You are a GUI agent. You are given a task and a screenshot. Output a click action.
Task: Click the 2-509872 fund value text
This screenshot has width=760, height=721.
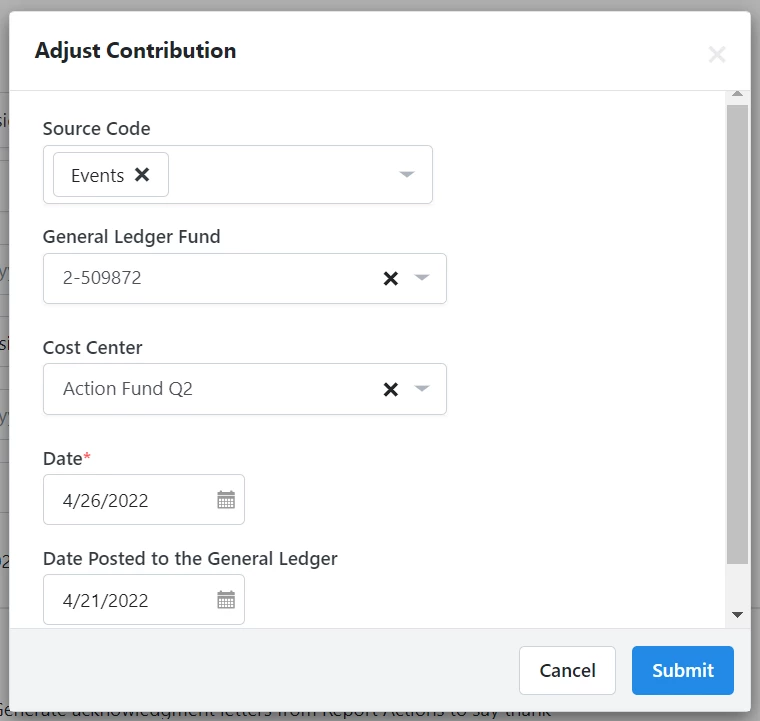coord(102,278)
